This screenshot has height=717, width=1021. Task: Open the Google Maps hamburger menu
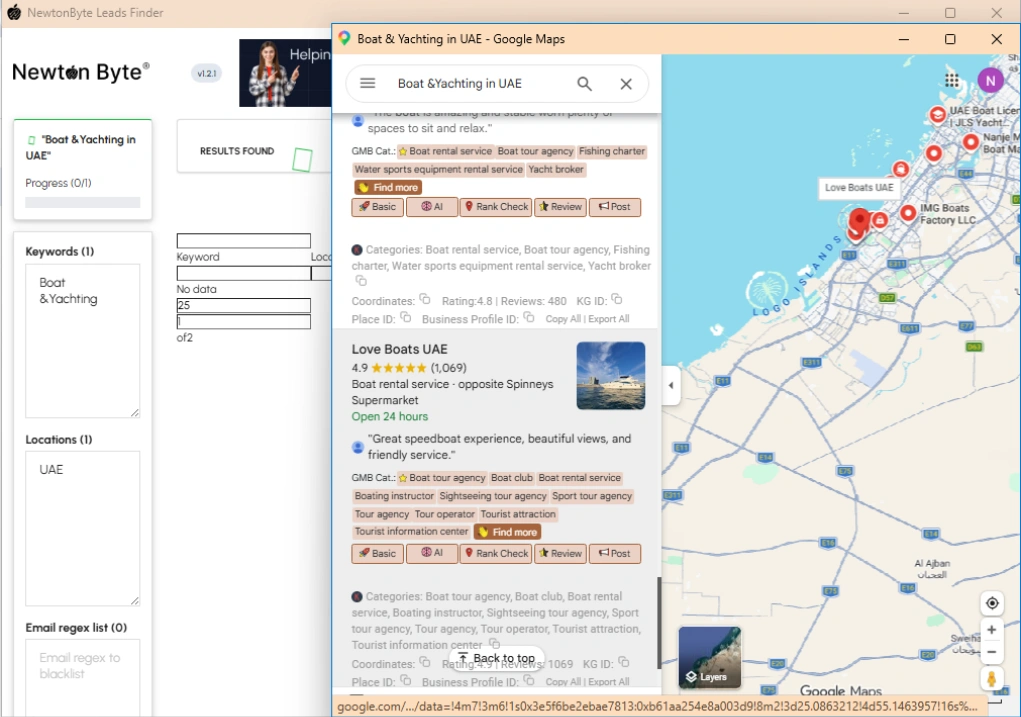[368, 83]
